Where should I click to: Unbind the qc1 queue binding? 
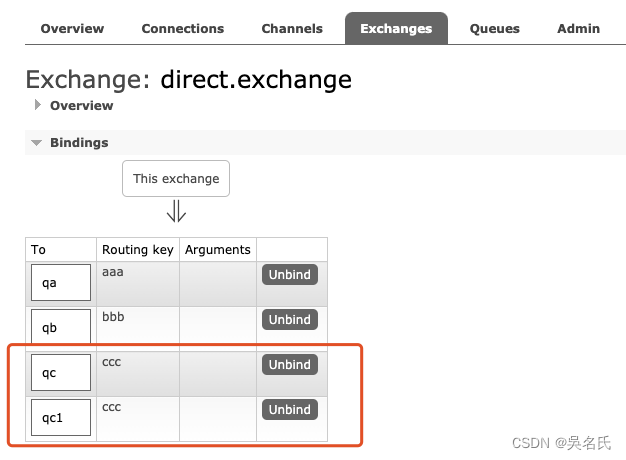coord(290,410)
